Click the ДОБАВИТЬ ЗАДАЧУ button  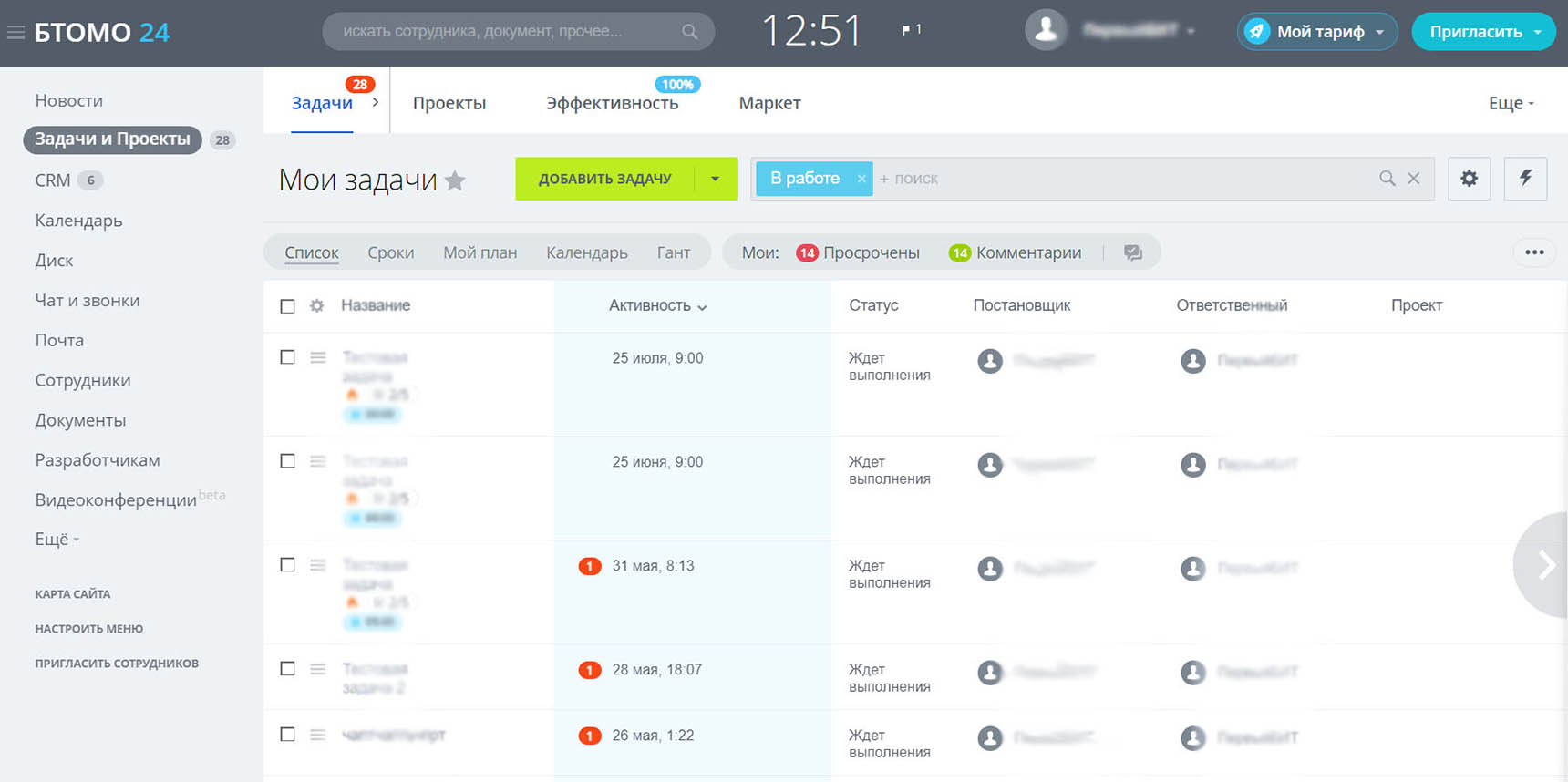point(604,179)
